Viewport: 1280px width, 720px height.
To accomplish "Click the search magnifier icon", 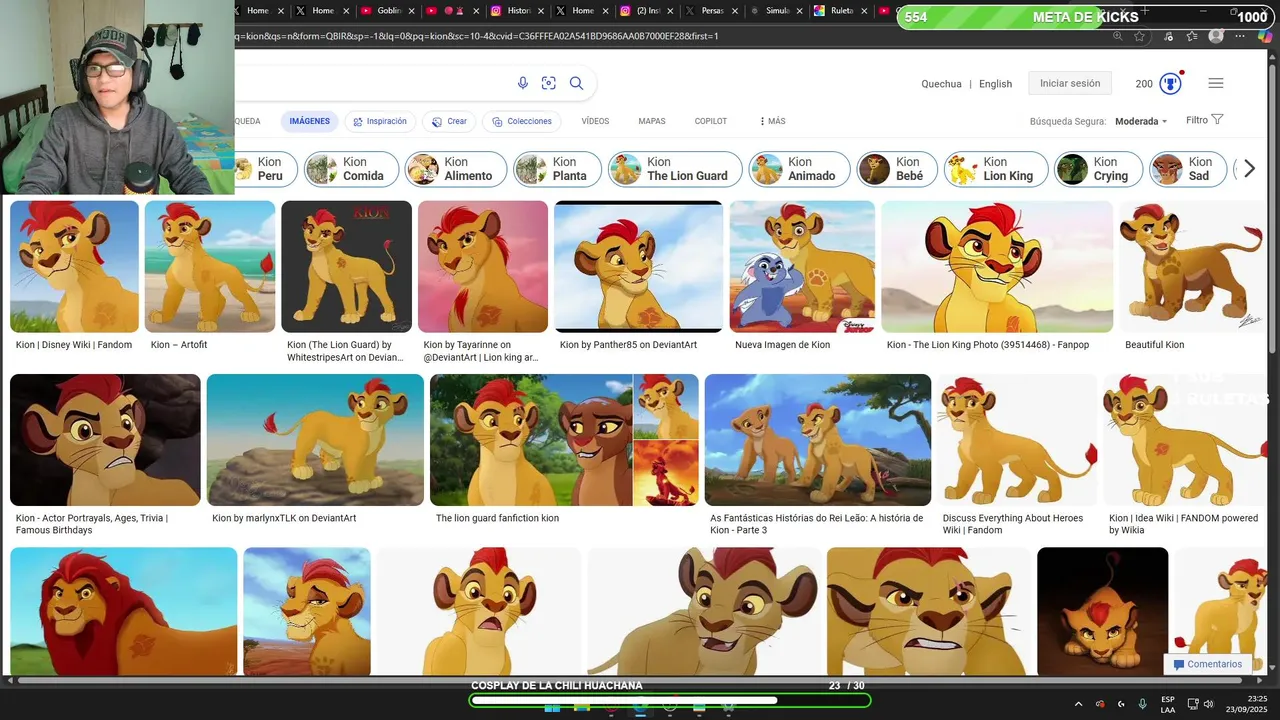I will pyautogui.click(x=576, y=83).
